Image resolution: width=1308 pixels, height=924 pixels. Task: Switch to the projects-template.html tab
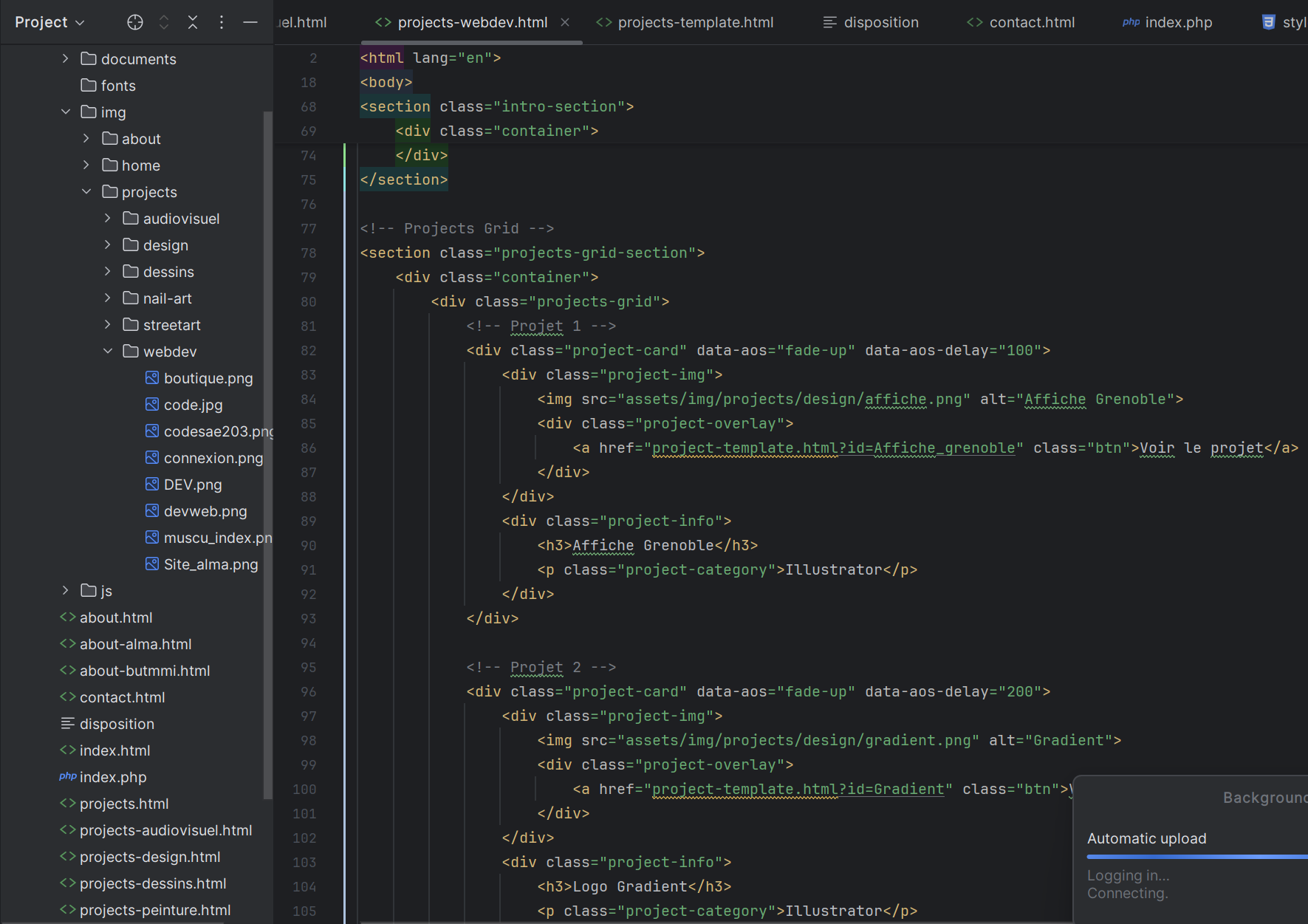tap(695, 22)
